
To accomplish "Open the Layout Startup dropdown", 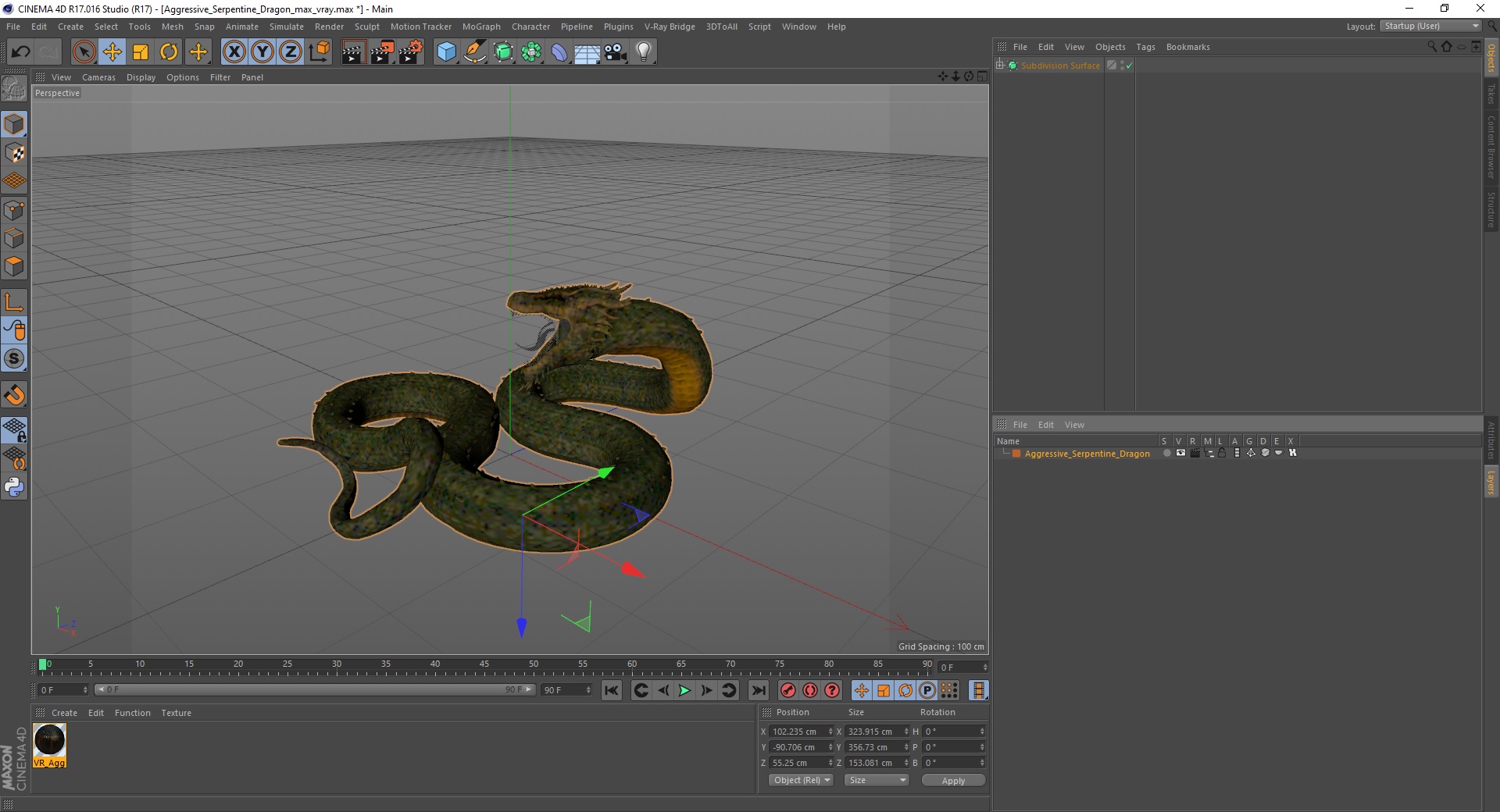I will point(1430,26).
